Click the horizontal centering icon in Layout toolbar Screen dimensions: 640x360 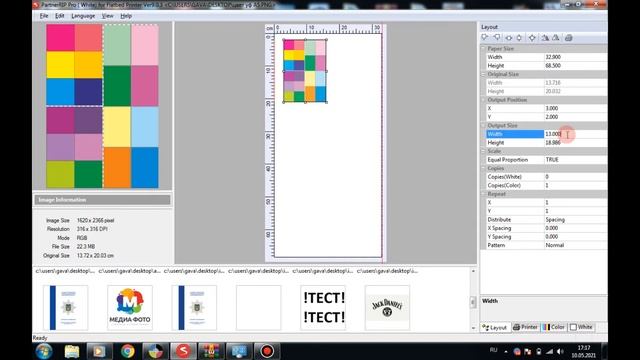click(x=509, y=38)
